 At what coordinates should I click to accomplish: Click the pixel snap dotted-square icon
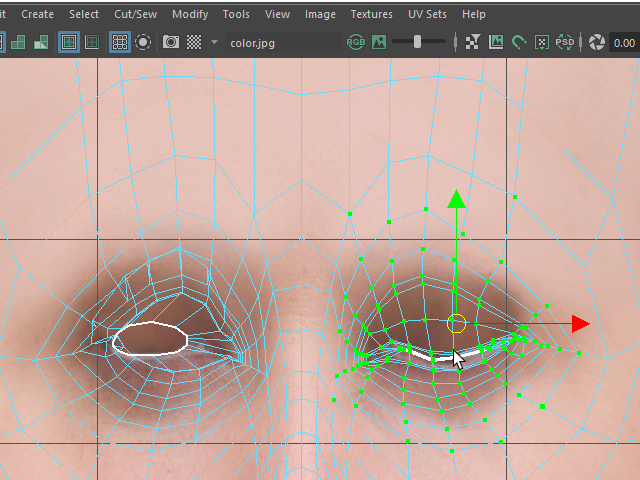542,42
